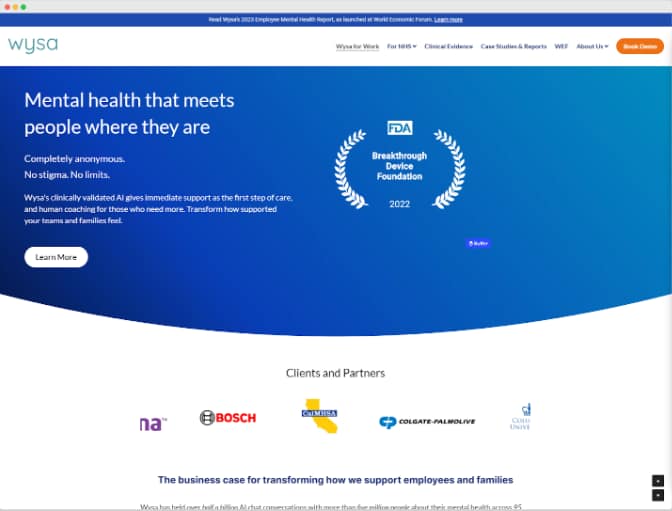Open Case Studies & Reports nav item

[513, 46]
